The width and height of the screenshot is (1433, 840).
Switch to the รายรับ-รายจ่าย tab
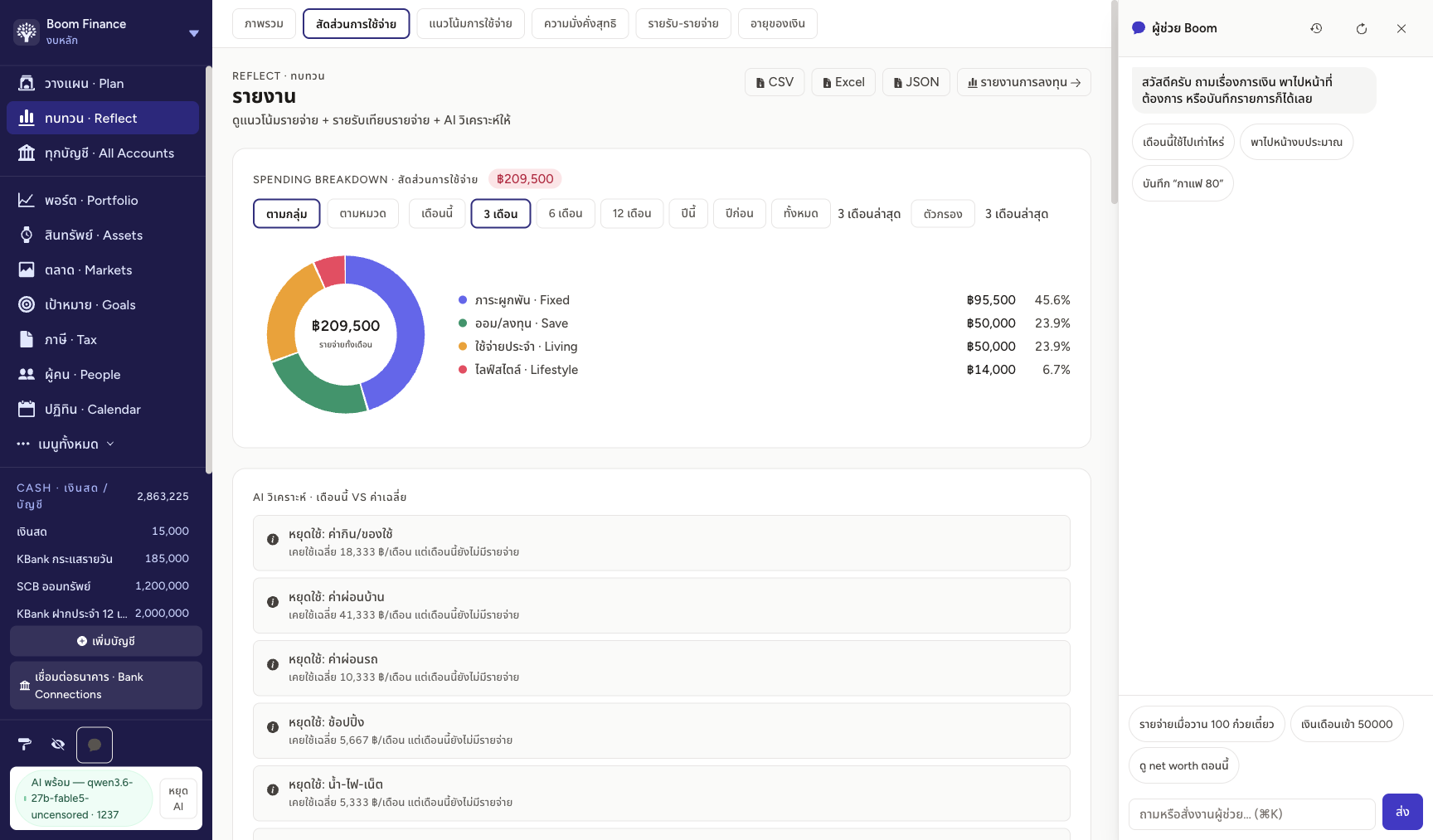coord(683,23)
